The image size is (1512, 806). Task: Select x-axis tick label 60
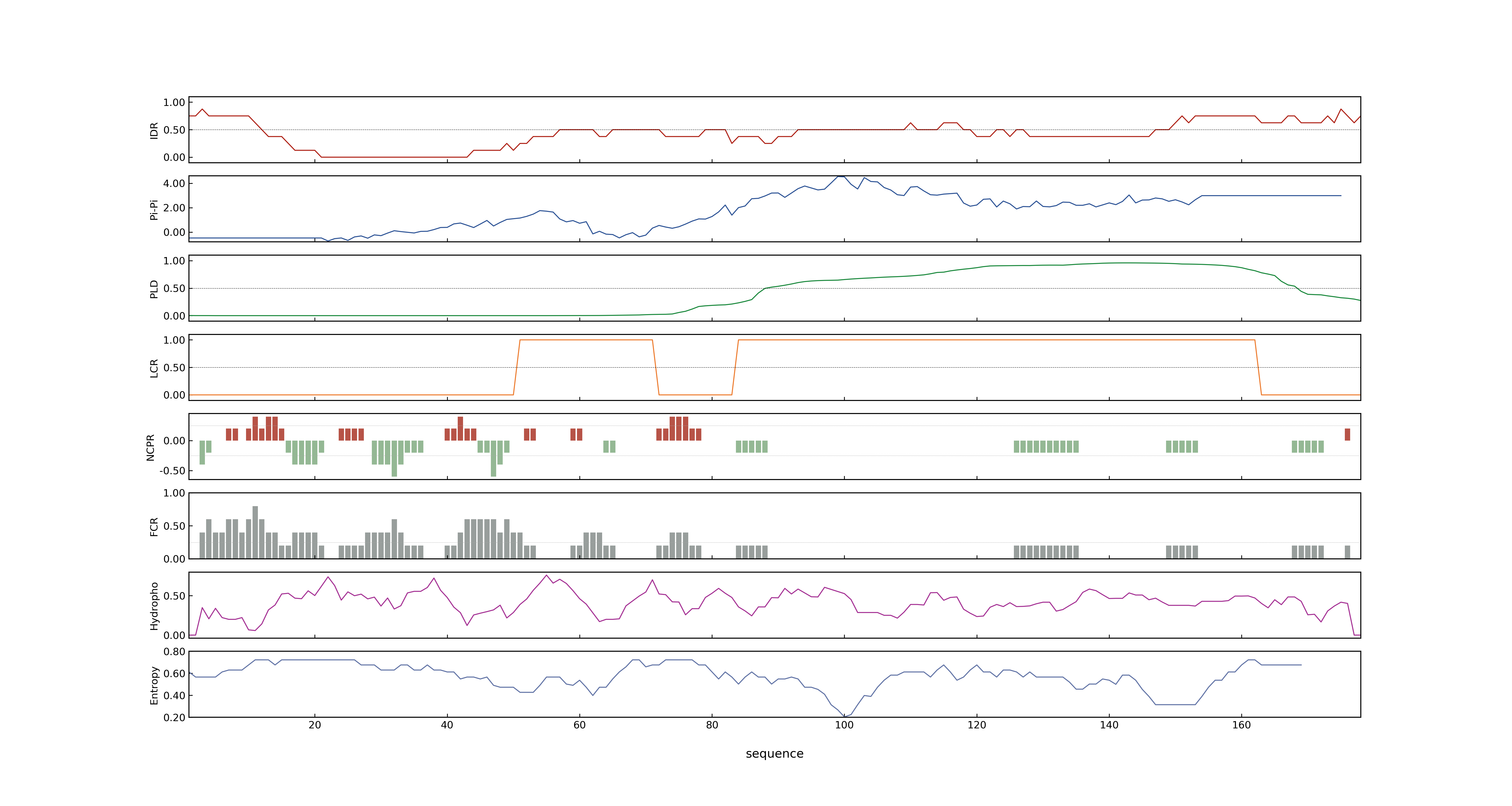pyautogui.click(x=579, y=725)
